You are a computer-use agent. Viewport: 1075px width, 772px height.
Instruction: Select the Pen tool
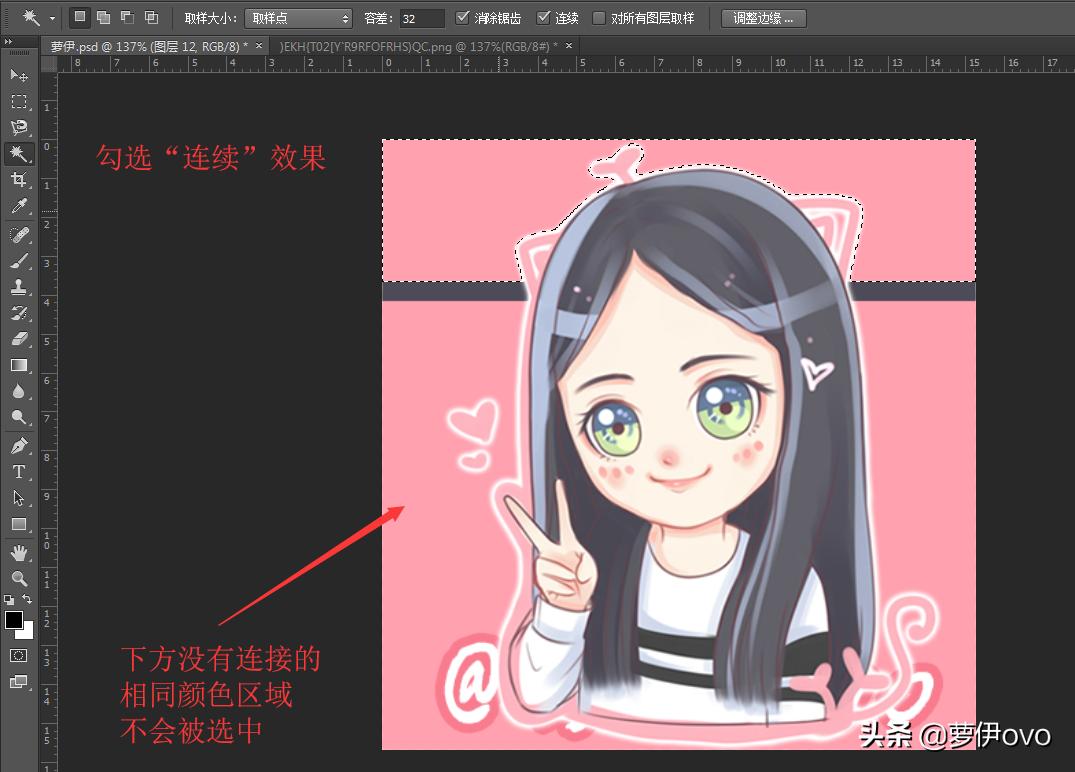[17, 445]
